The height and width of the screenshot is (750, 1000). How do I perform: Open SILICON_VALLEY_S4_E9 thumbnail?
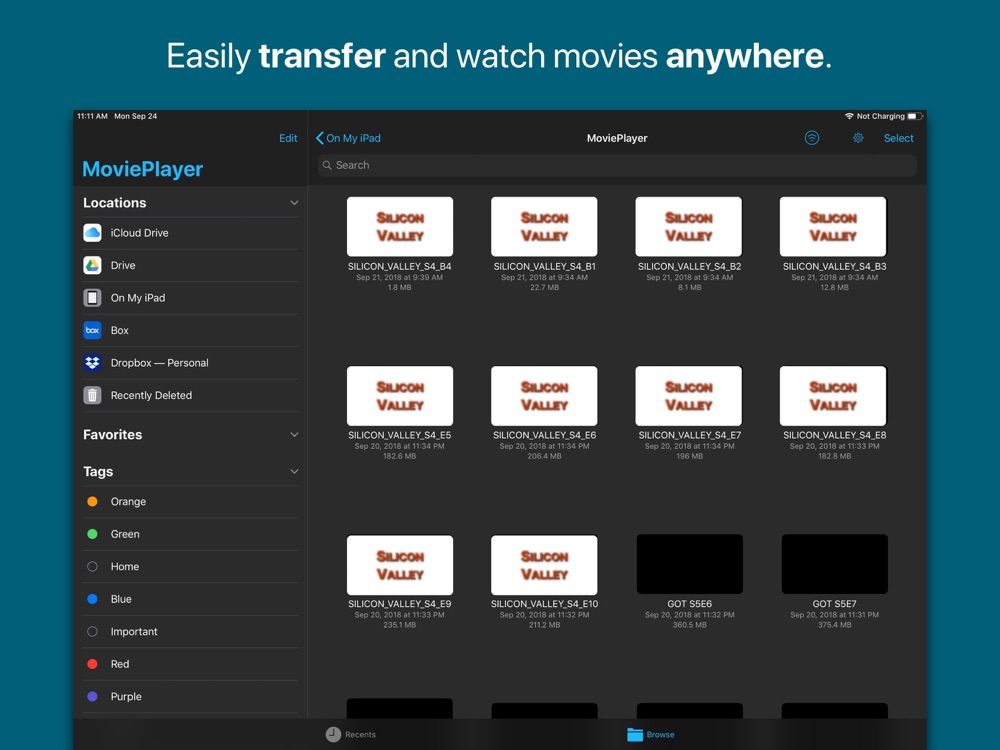[400, 565]
